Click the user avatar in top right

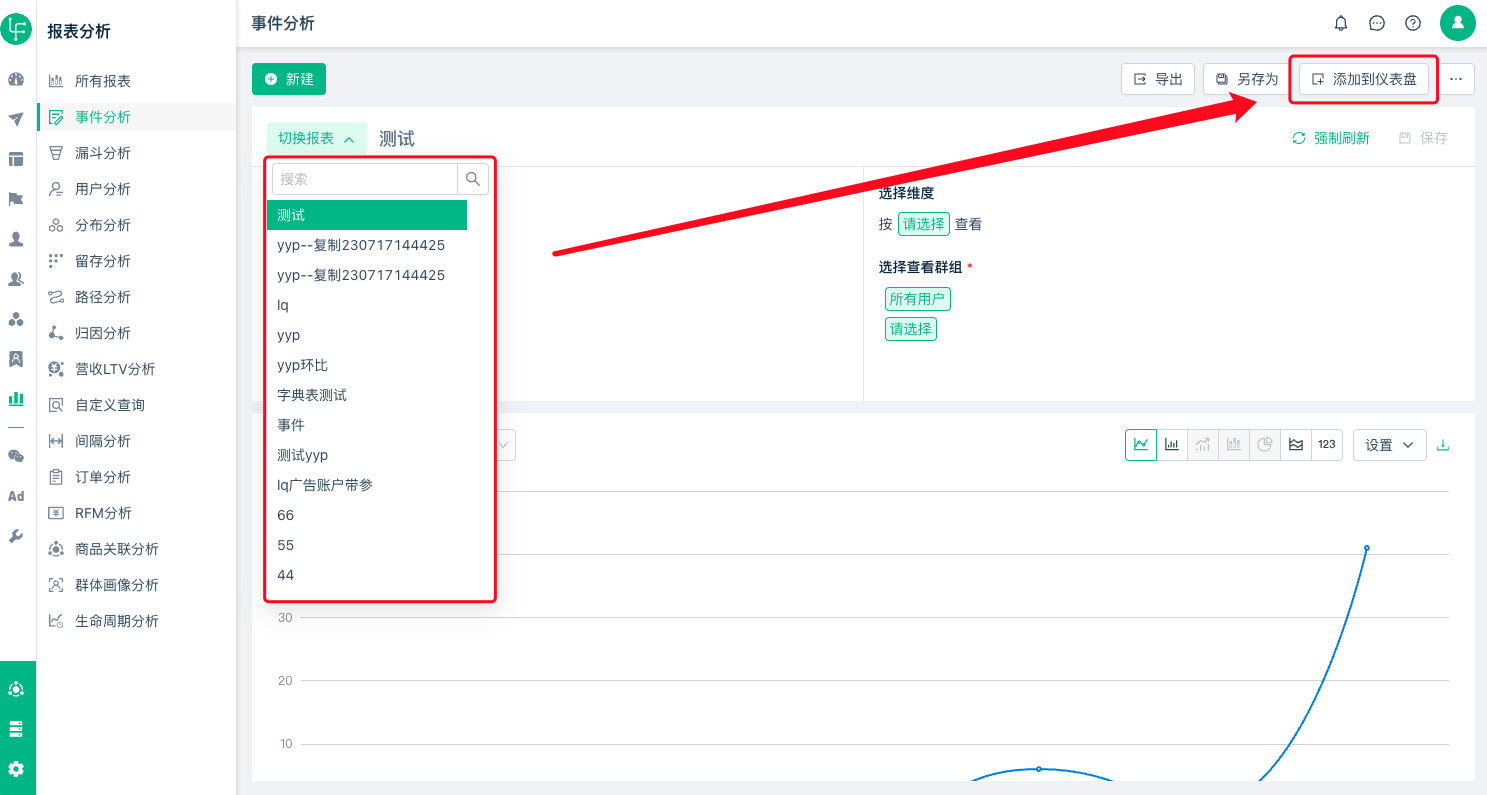1458,23
